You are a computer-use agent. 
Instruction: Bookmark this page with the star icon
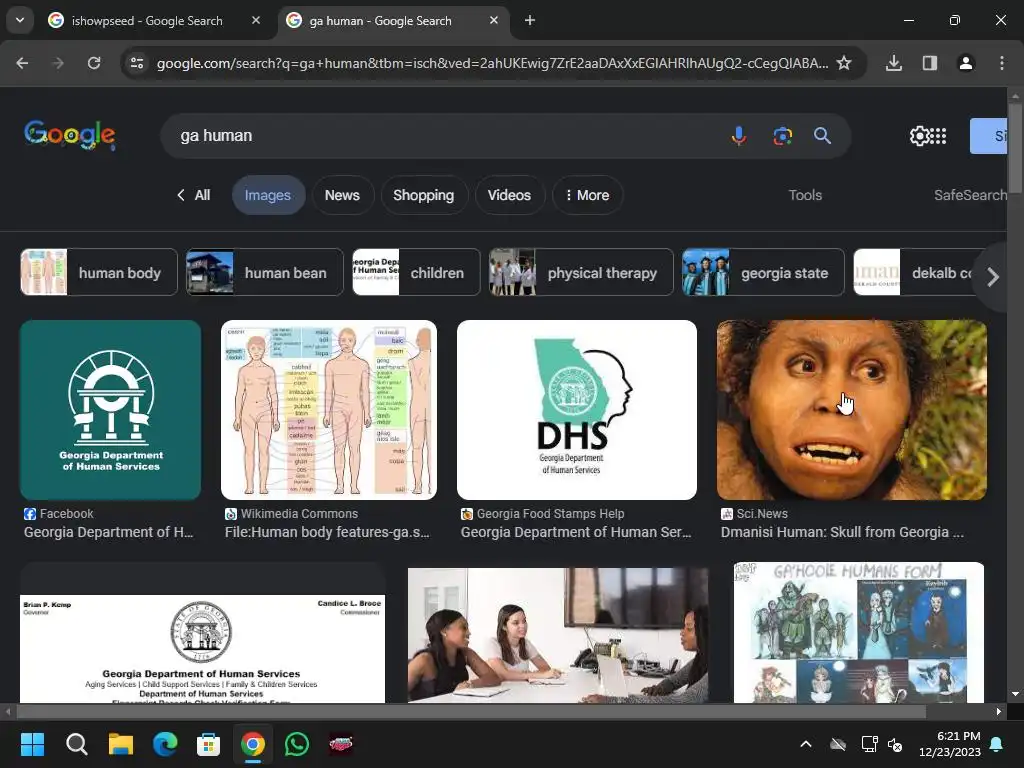(x=844, y=63)
